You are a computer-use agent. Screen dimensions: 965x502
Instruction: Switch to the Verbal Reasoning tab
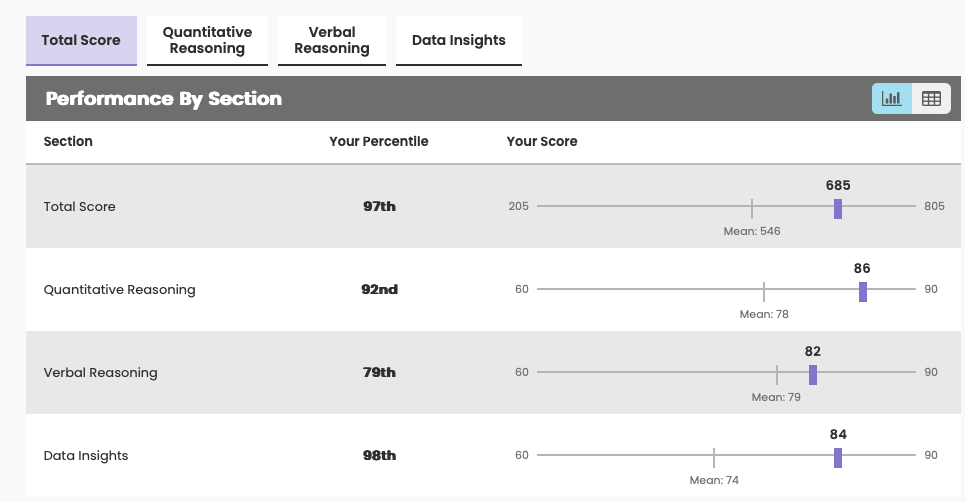click(332, 41)
